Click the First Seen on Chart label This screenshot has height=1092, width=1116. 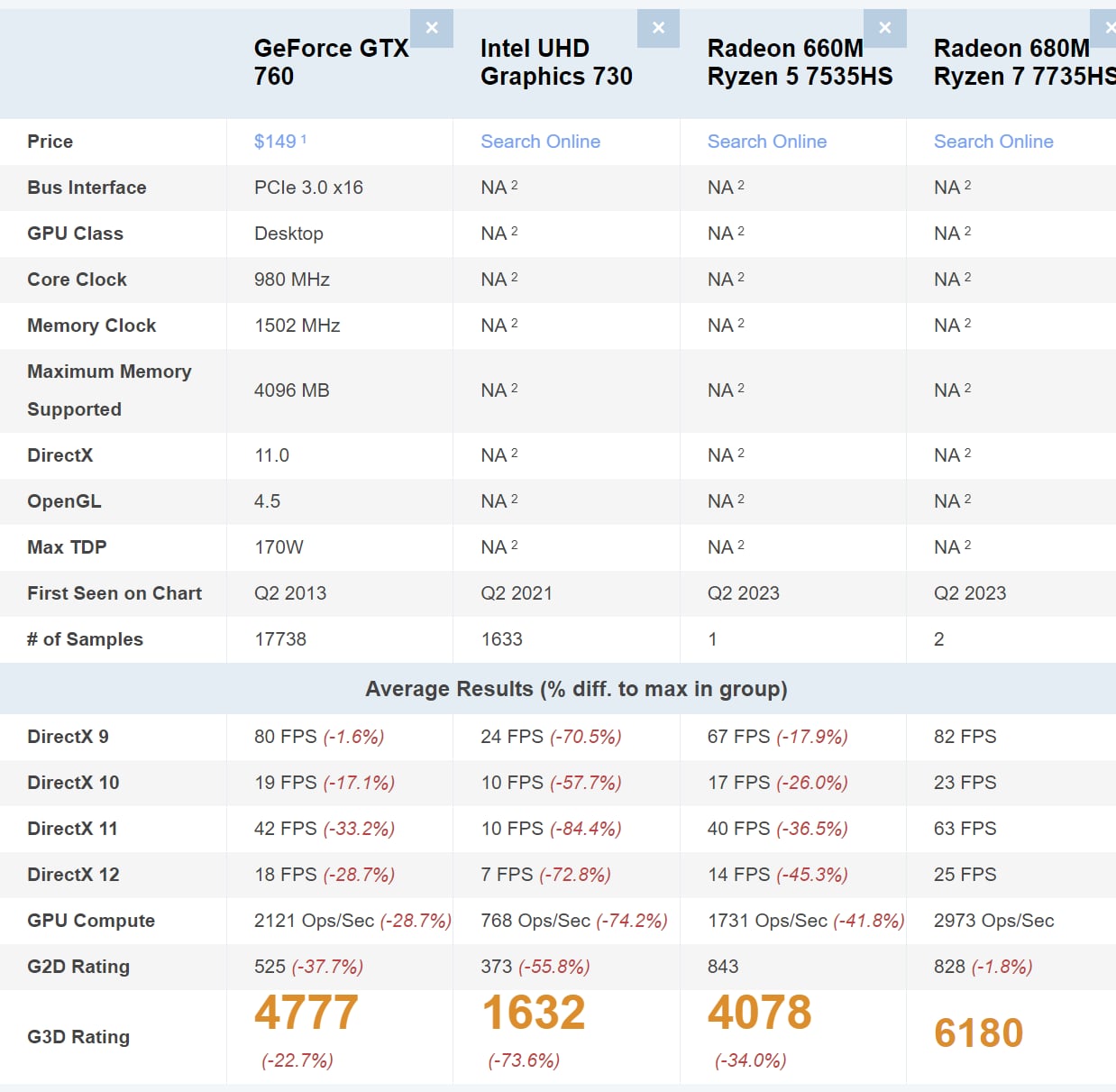[x=114, y=593]
